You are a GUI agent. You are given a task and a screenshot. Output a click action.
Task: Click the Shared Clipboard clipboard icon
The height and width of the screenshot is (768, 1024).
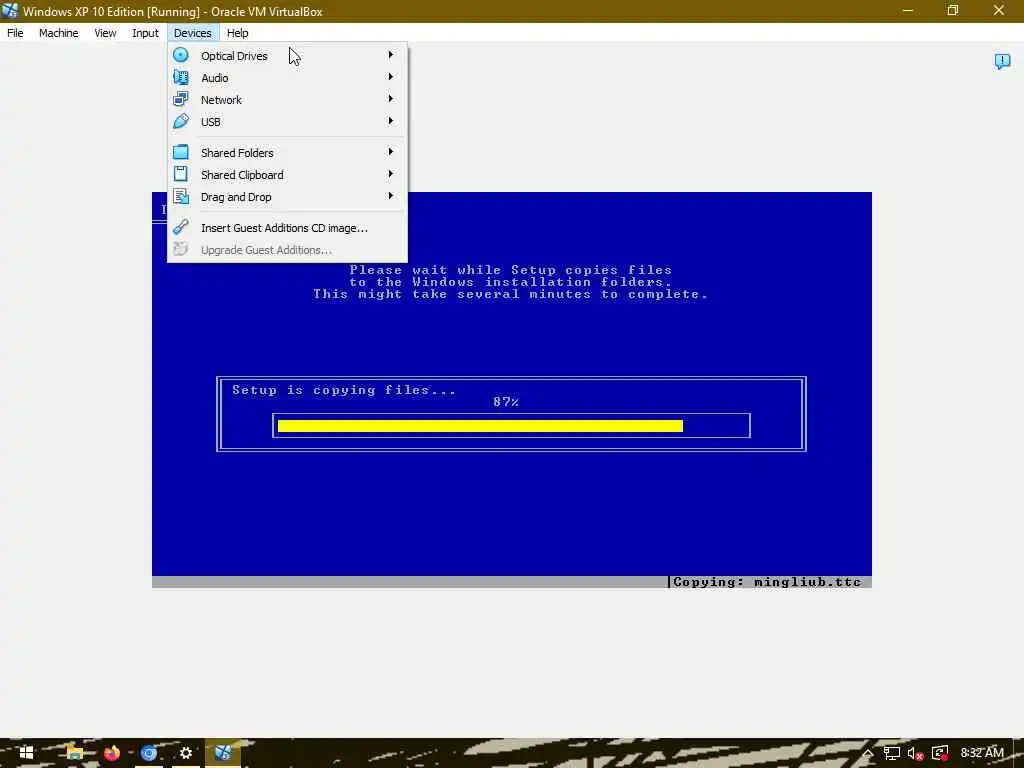[x=181, y=174]
